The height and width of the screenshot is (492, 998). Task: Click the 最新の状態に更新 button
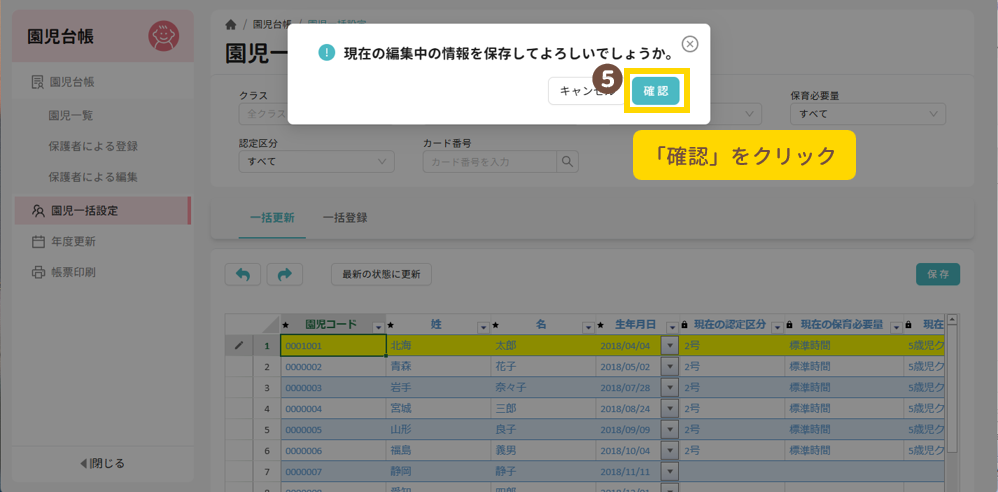click(381, 274)
